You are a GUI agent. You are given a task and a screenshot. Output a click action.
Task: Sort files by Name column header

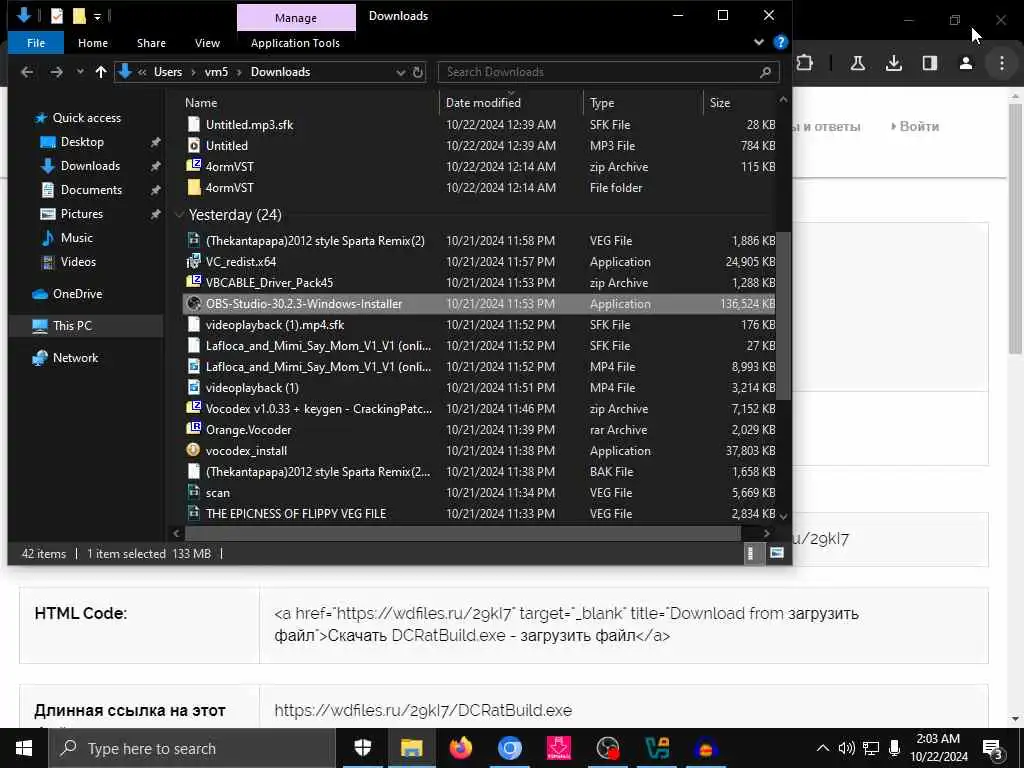(x=201, y=103)
